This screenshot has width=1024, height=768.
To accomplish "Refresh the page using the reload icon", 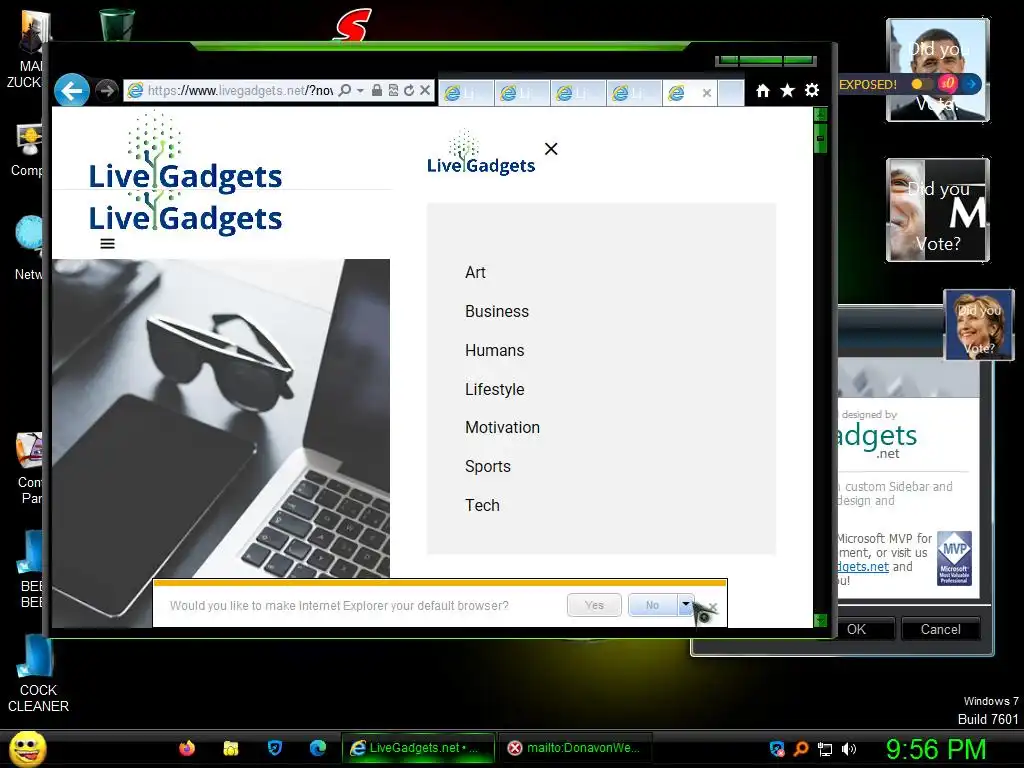I will [409, 90].
